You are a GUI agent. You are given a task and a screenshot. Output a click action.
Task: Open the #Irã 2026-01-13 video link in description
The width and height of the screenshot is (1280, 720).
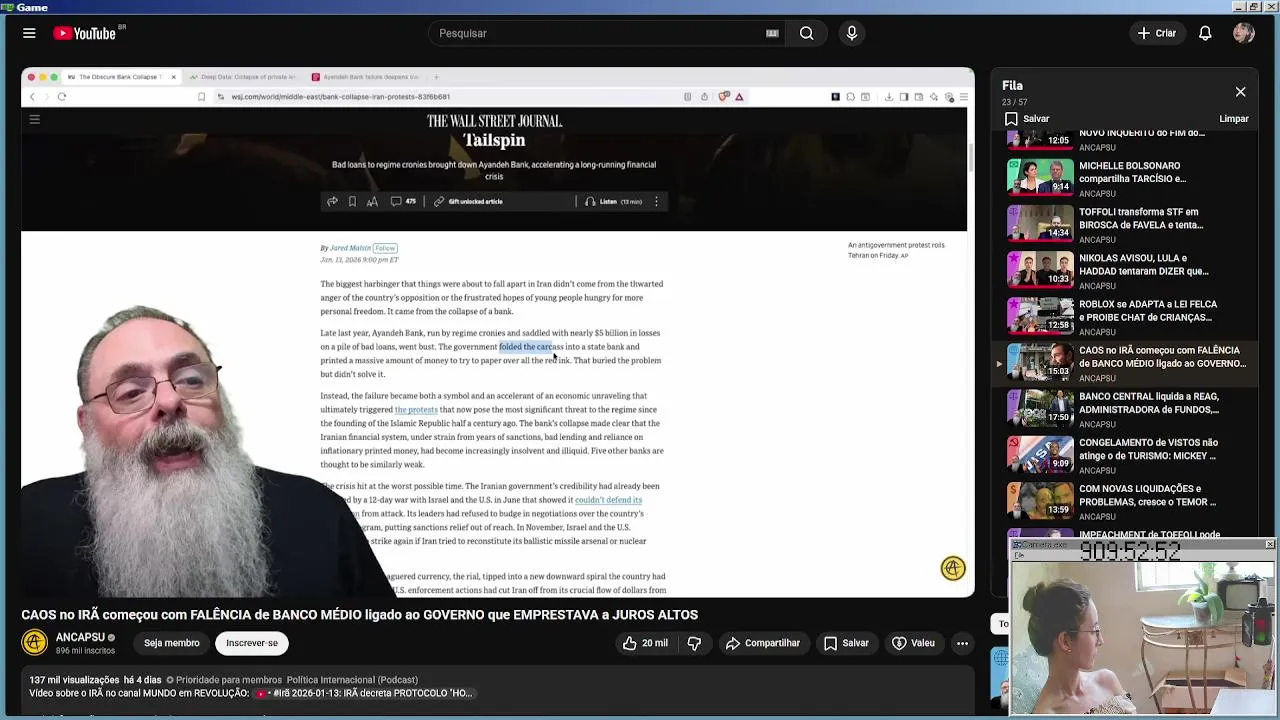tap(365, 693)
